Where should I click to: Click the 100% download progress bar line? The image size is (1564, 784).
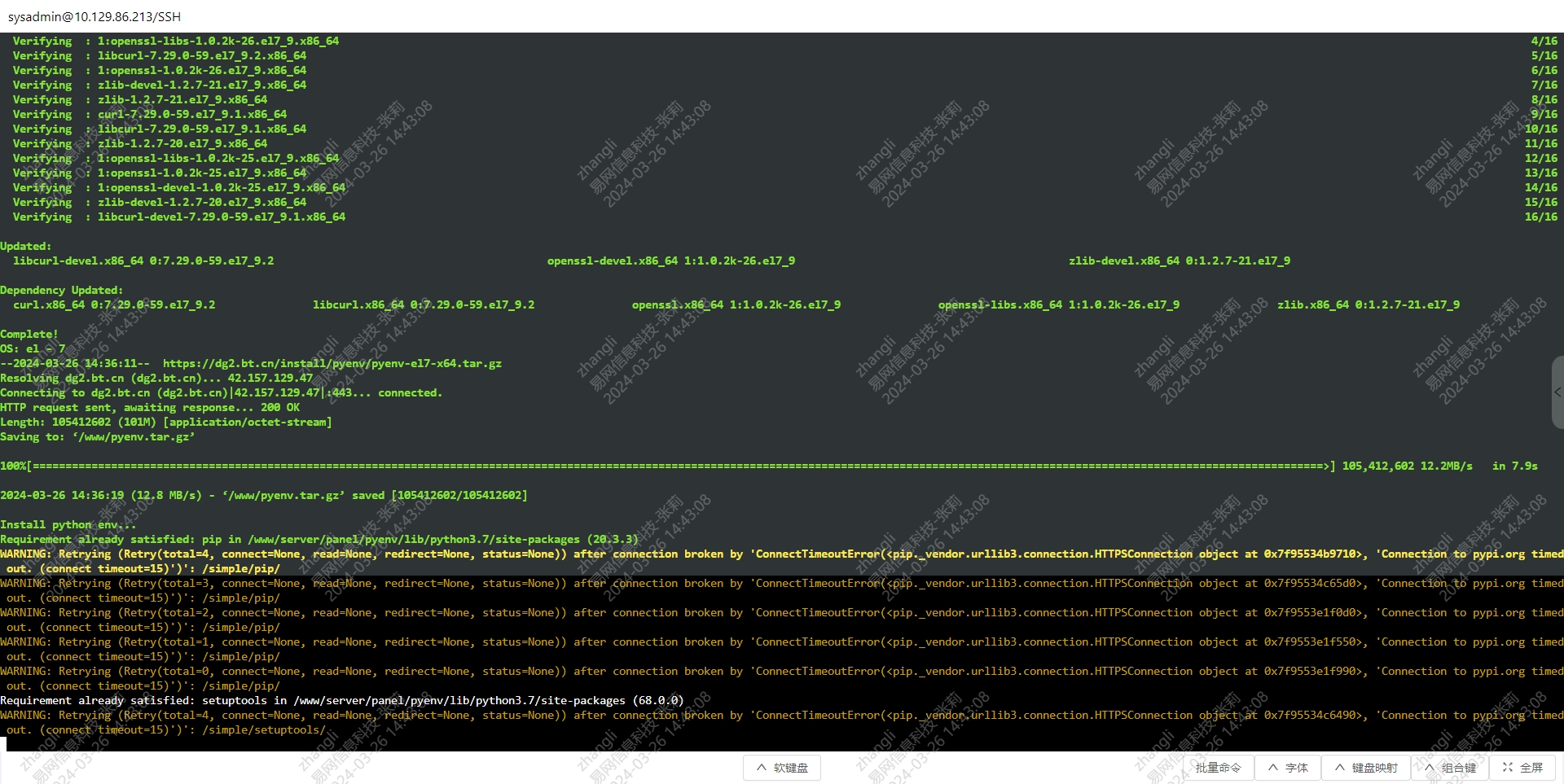pyautogui.click(x=769, y=466)
